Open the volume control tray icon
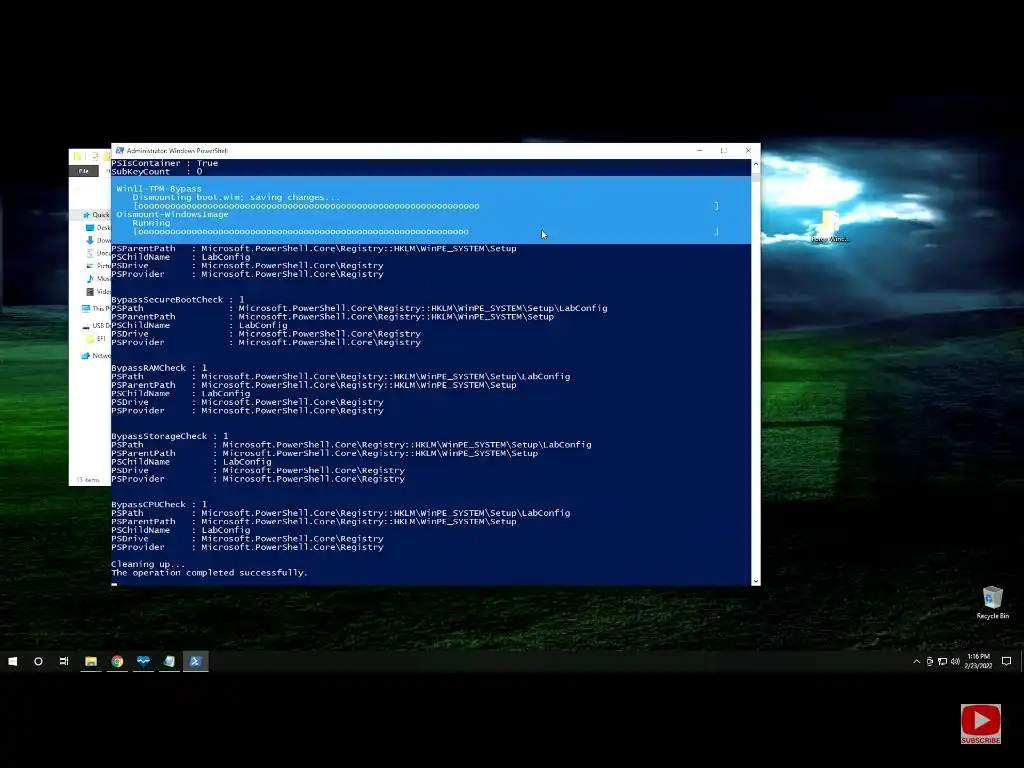Viewport: 1024px width, 768px height. point(955,662)
